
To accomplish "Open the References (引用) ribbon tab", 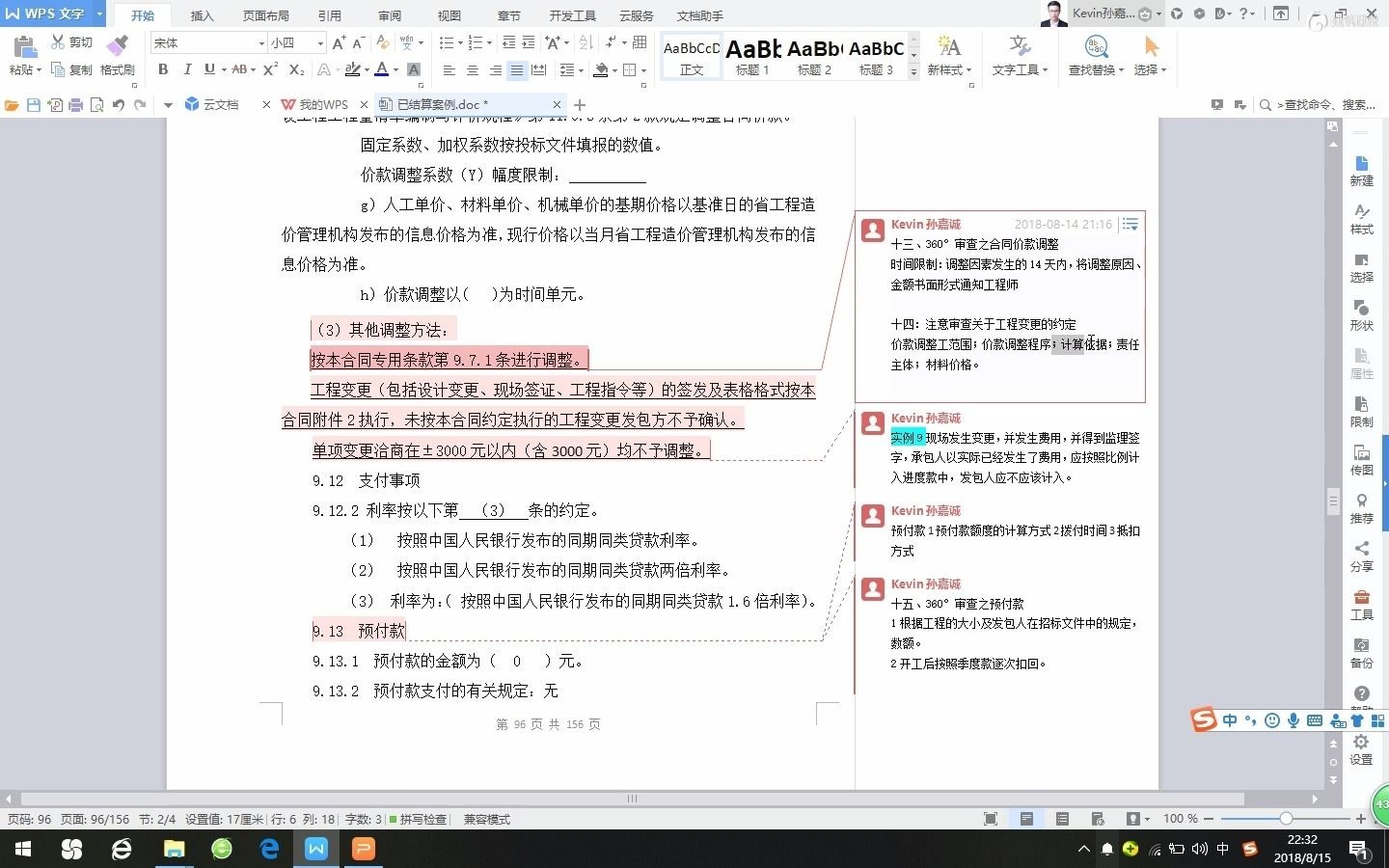I will [x=330, y=15].
